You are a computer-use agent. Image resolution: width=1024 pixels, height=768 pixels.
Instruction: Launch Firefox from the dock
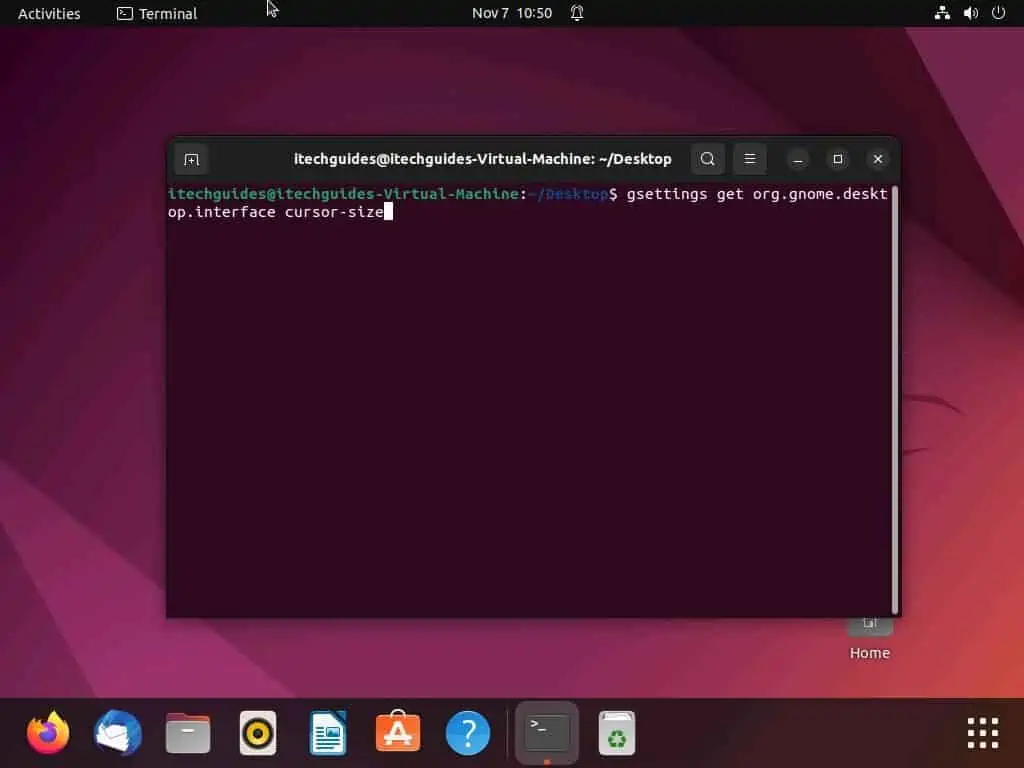tap(48, 732)
